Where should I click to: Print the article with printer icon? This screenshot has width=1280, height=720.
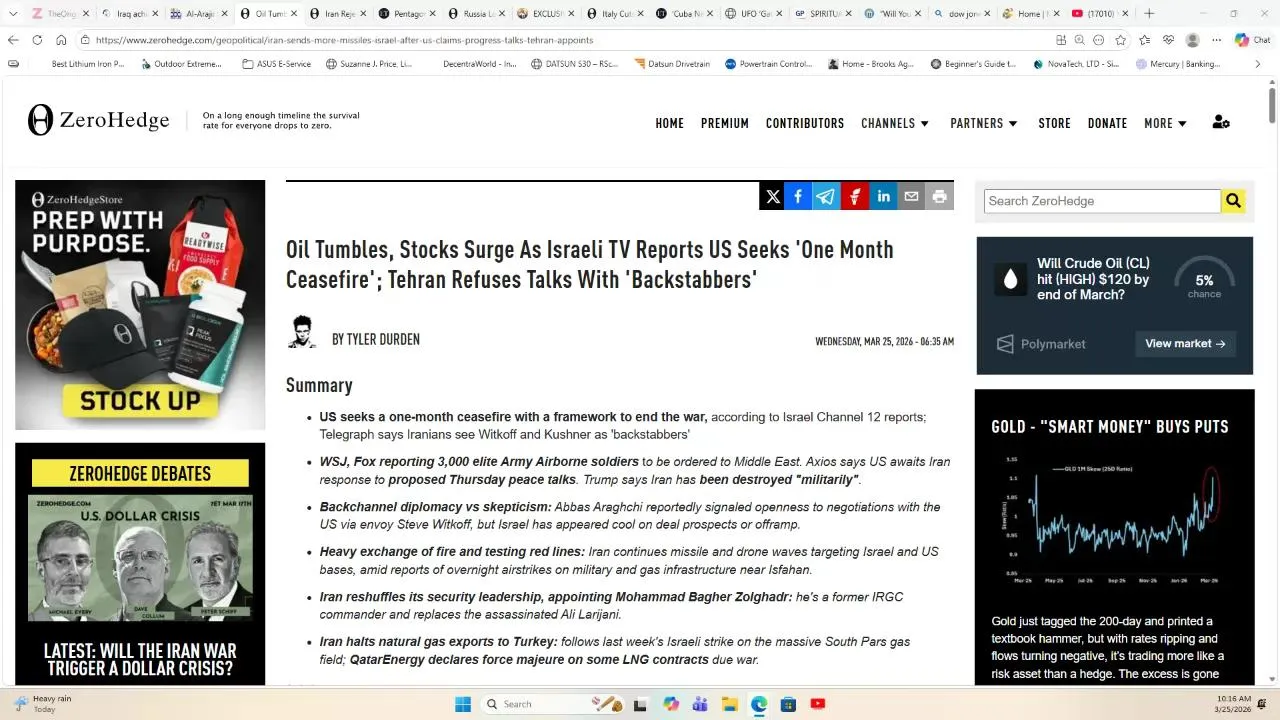939,197
